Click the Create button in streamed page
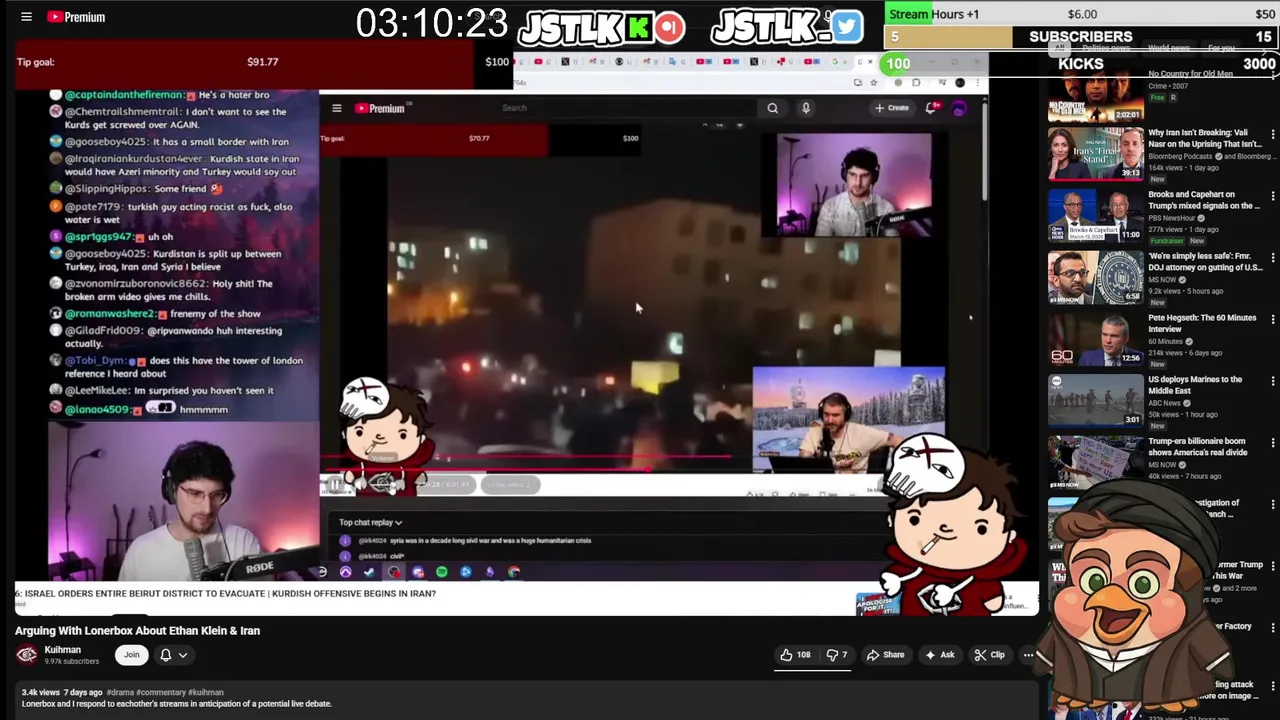This screenshot has height=720, width=1280. pyautogui.click(x=892, y=108)
